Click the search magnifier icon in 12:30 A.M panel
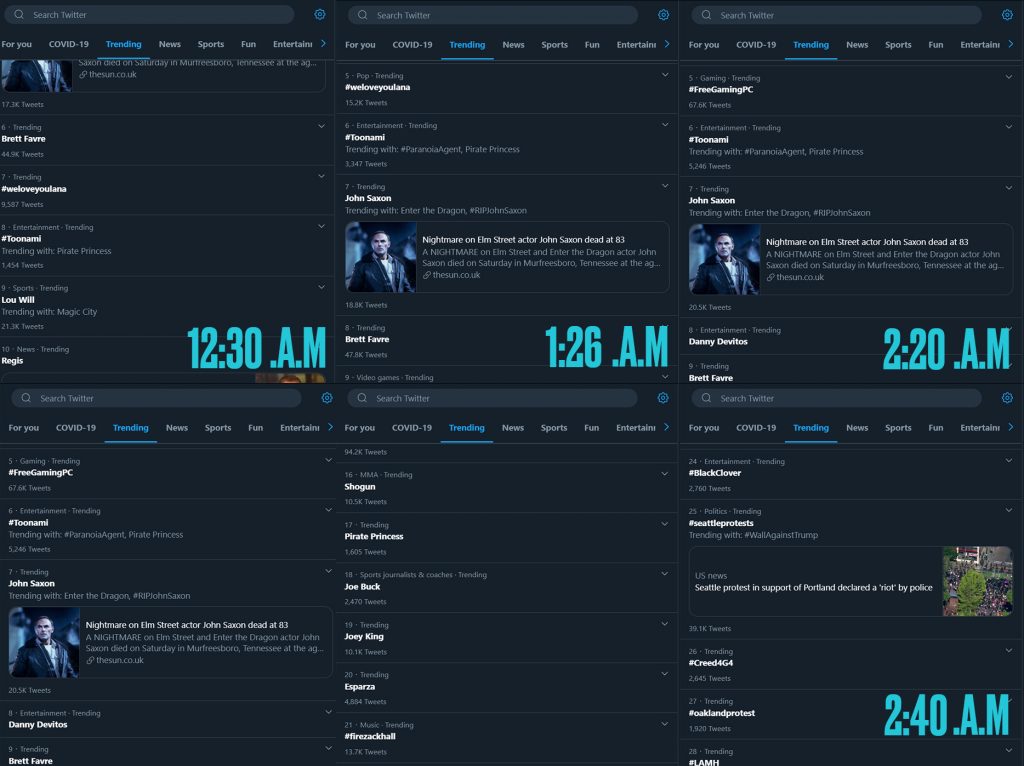The height and width of the screenshot is (766, 1024). coord(19,14)
